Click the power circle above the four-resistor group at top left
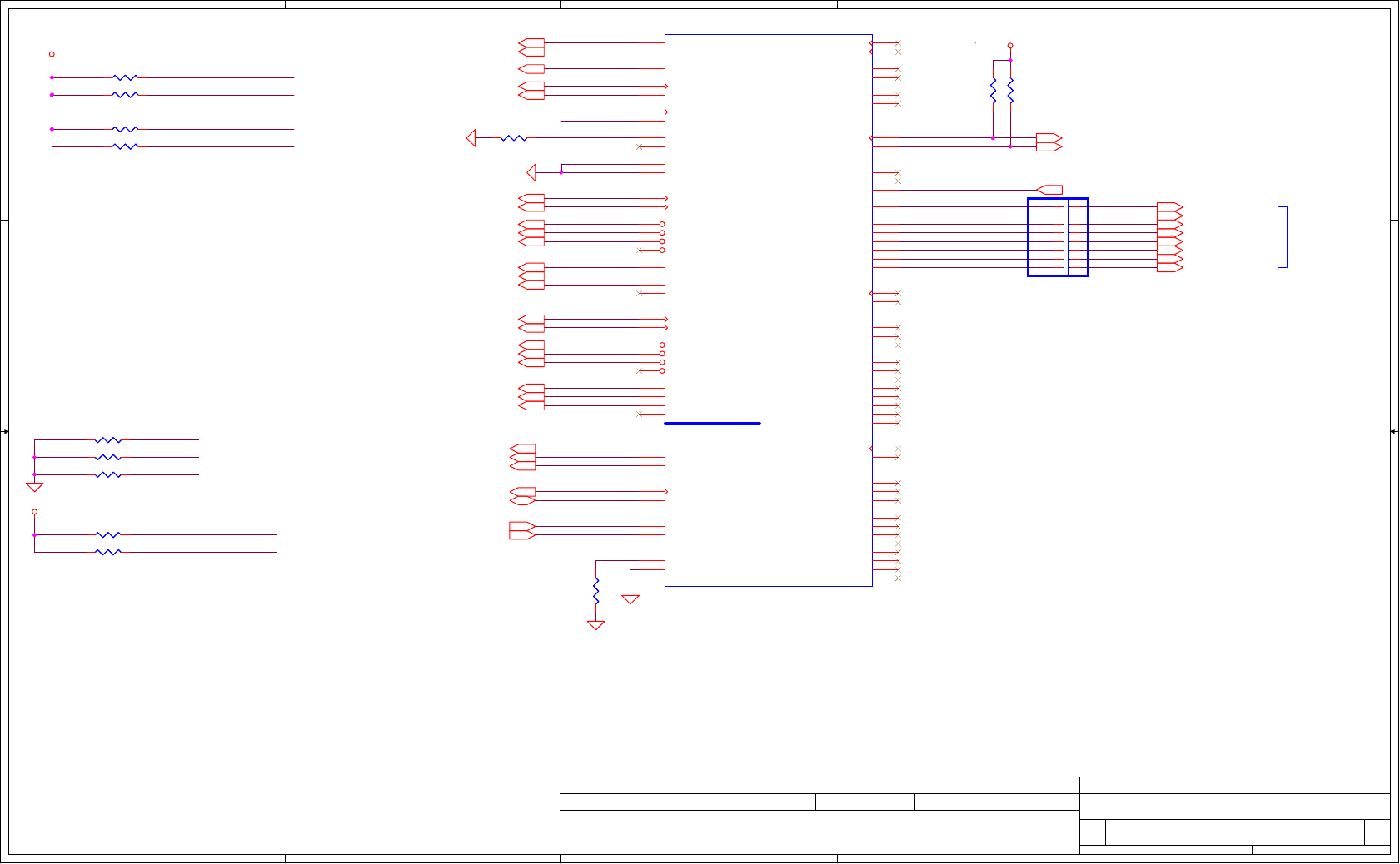Image resolution: width=1400 pixels, height=864 pixels. point(52,54)
